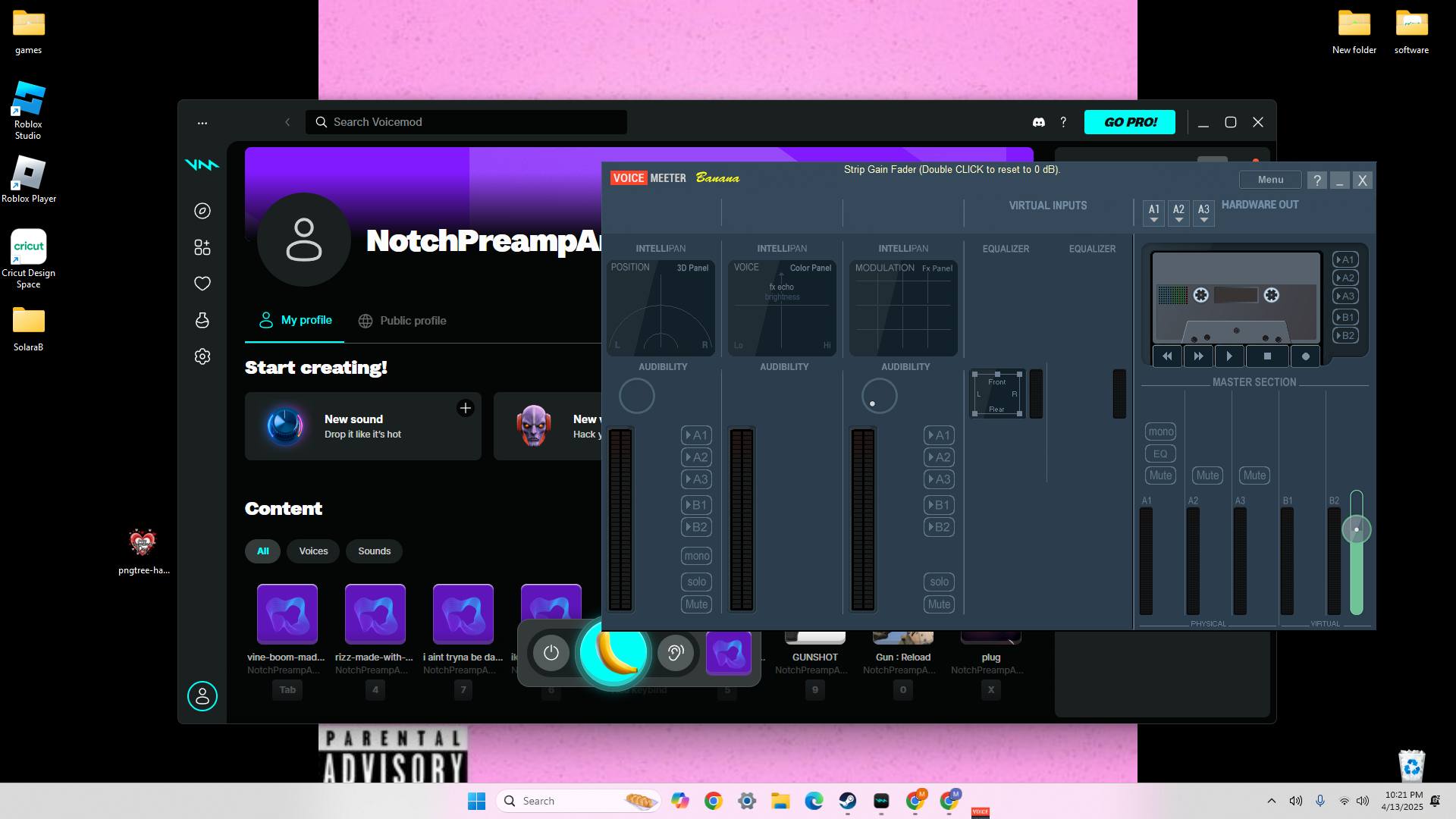
Task: Click the GO PRO! button
Action: [1129, 122]
